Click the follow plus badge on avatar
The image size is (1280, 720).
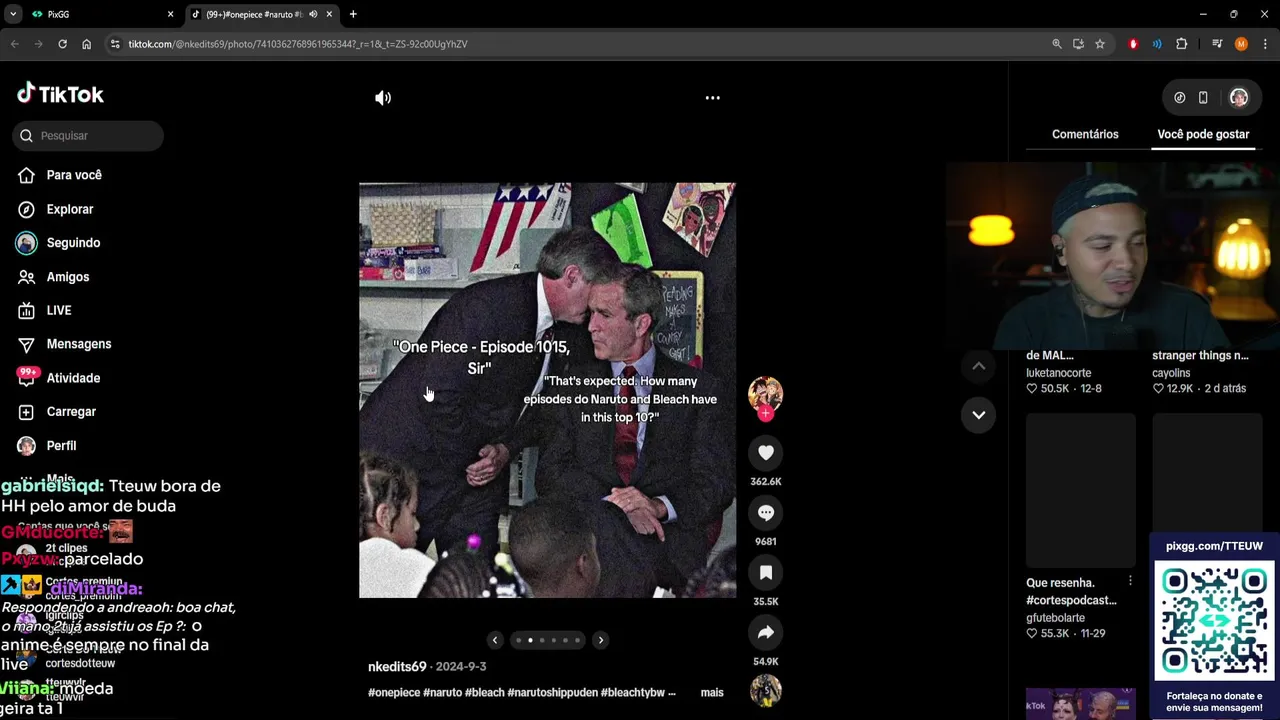click(765, 413)
